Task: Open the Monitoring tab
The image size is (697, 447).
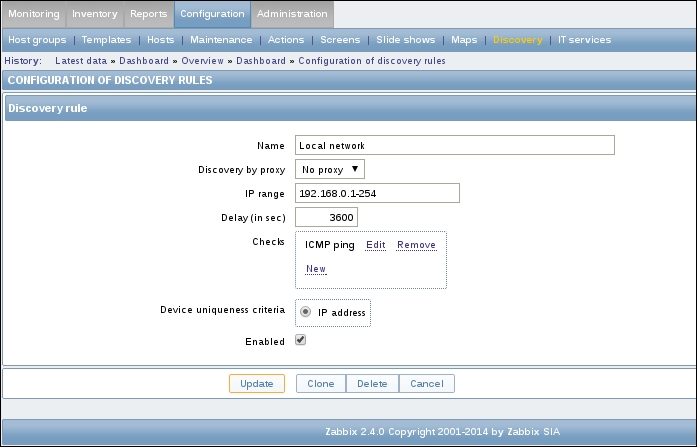Action: [x=34, y=14]
